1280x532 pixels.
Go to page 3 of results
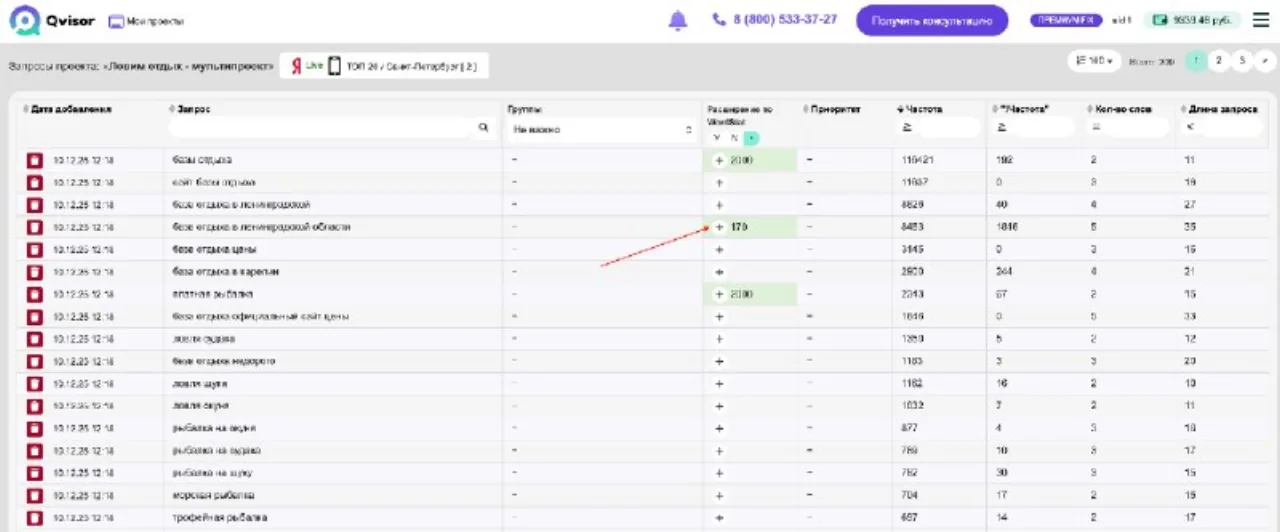(x=1242, y=61)
